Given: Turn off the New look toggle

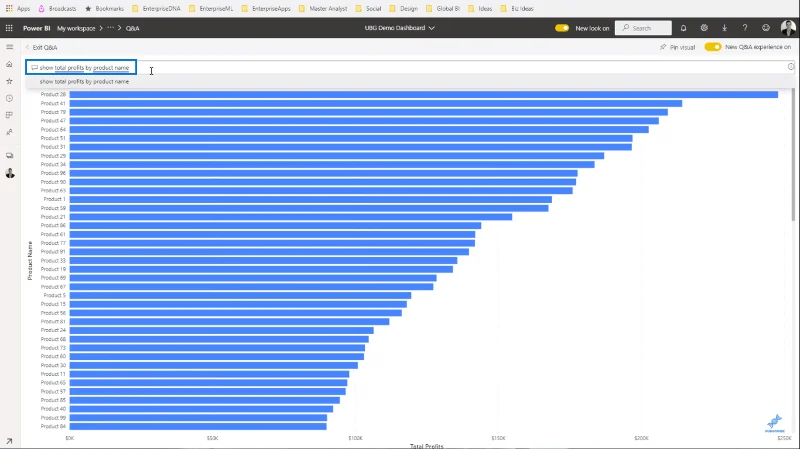Looking at the screenshot, I should click(x=562, y=28).
